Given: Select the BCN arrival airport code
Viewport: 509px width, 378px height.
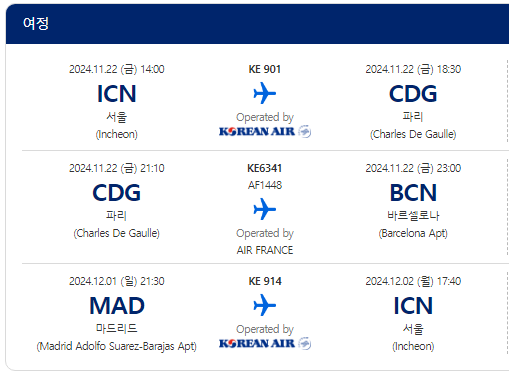Looking at the screenshot, I should click(413, 193).
